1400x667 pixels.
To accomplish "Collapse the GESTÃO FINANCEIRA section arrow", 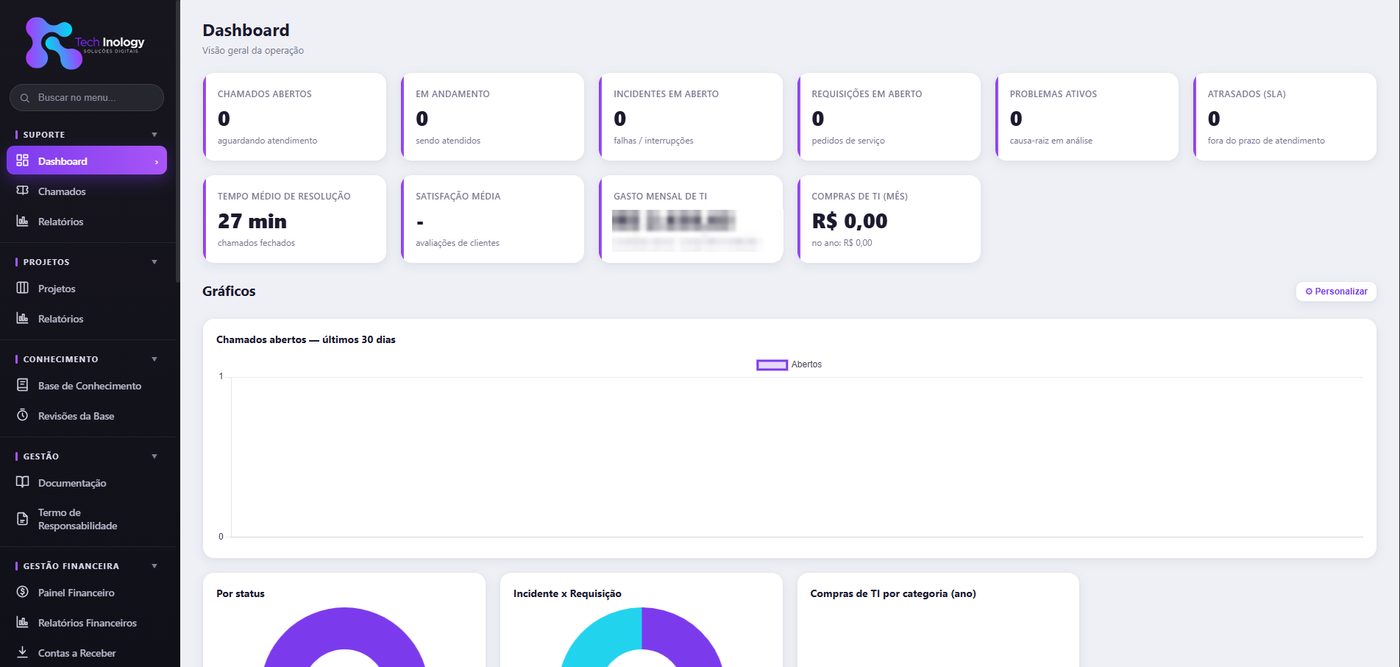I will (154, 566).
